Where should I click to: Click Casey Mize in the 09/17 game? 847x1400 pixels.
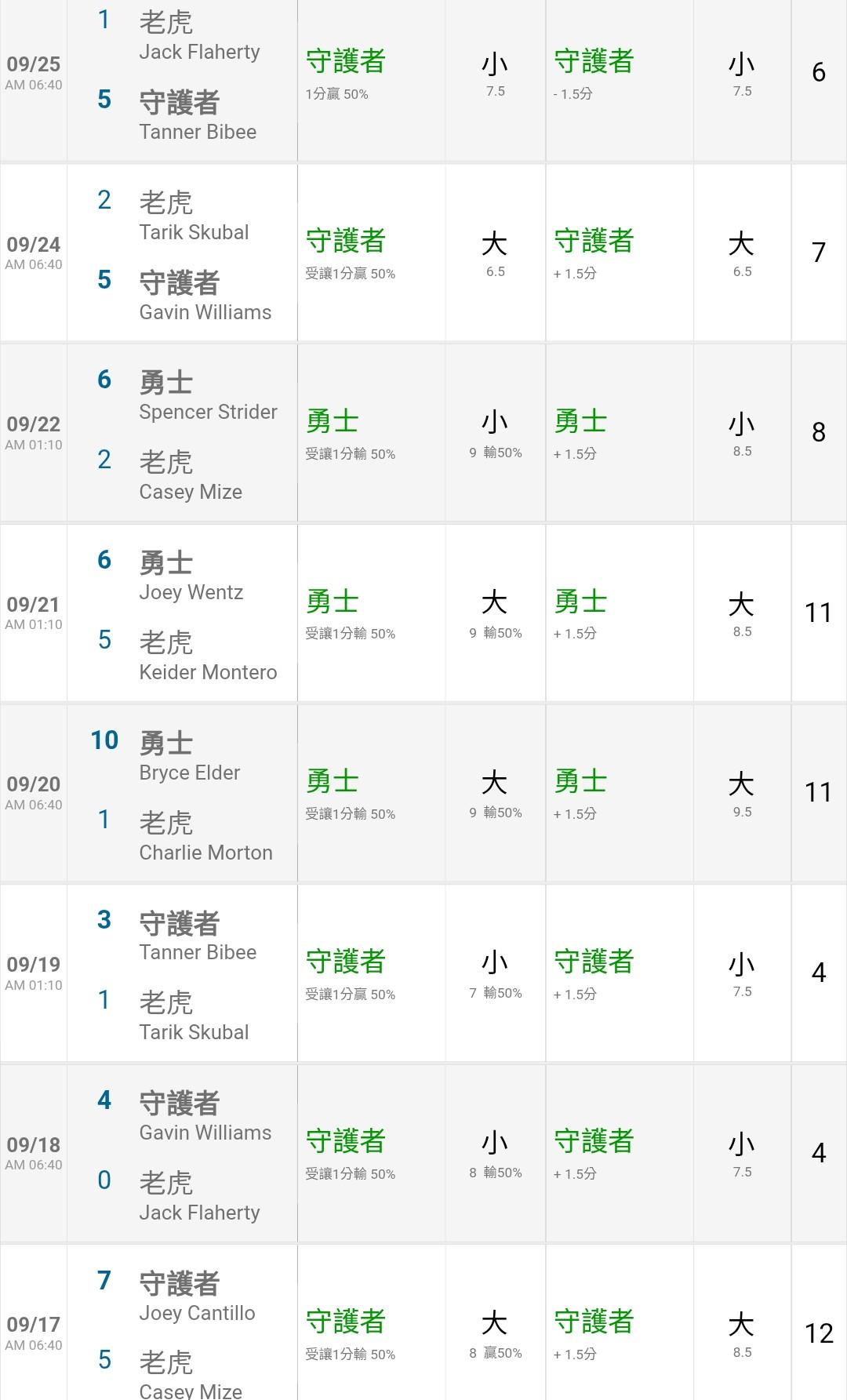(191, 1391)
